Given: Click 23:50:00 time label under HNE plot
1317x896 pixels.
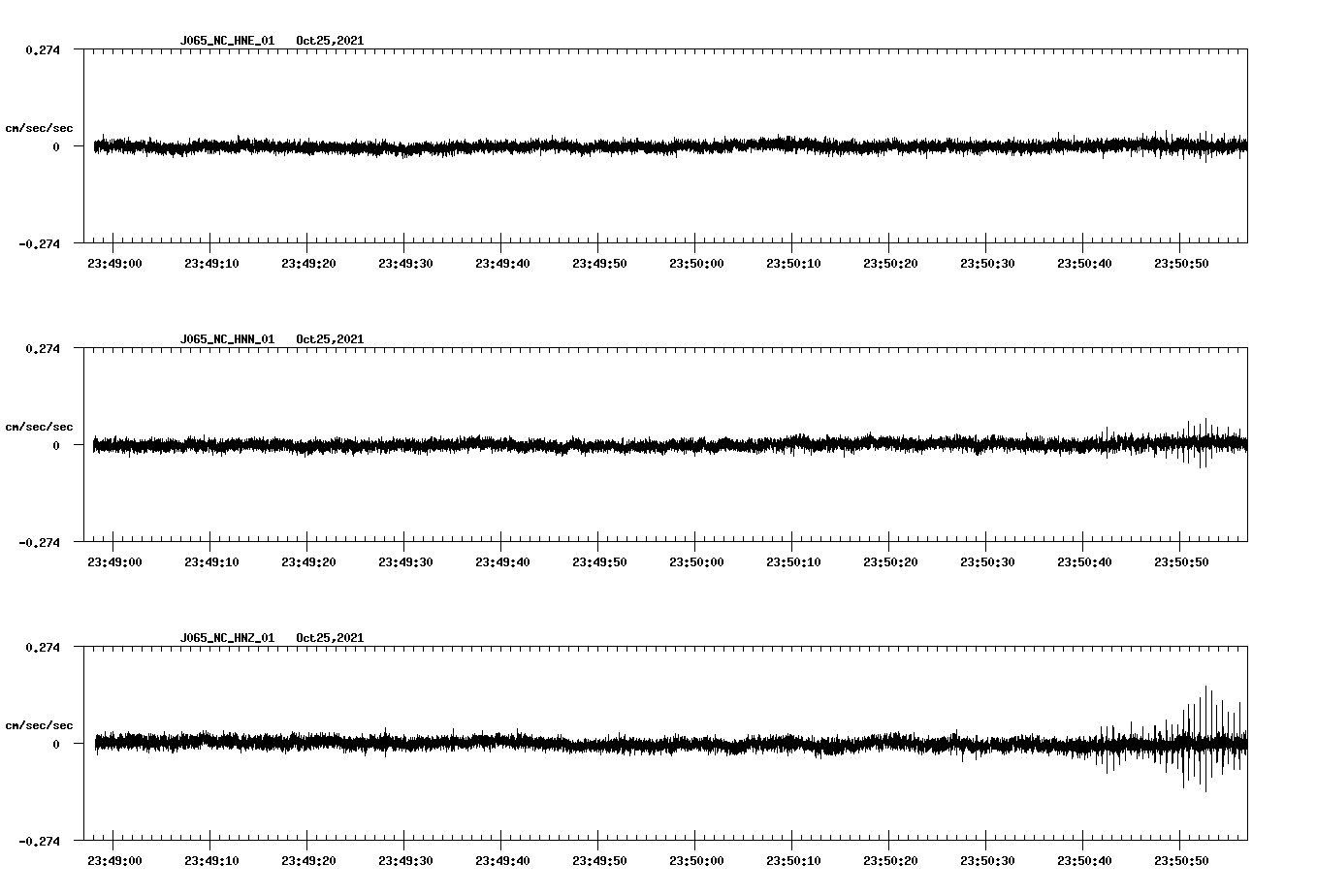Looking at the screenshot, I should coord(696,263).
